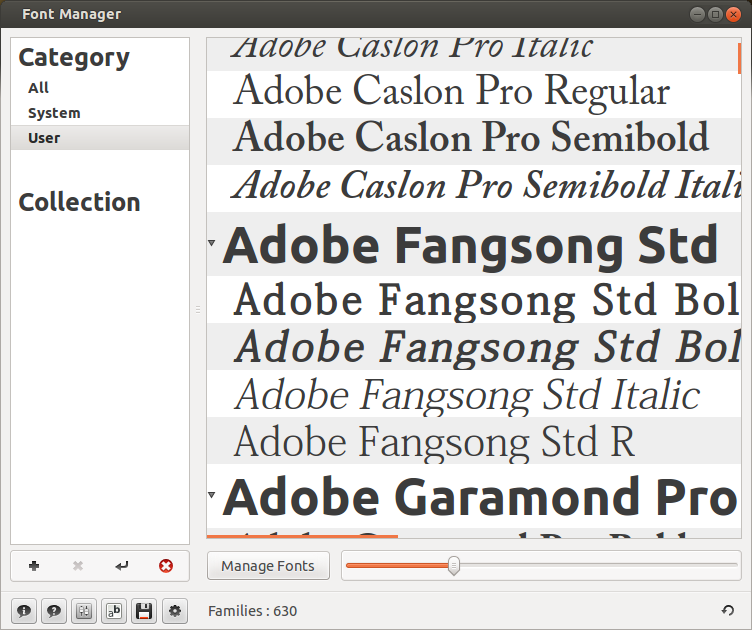Viewport: 752px width, 630px height.
Task: Click the orange vertical scrollbar in font list
Action: point(740,57)
